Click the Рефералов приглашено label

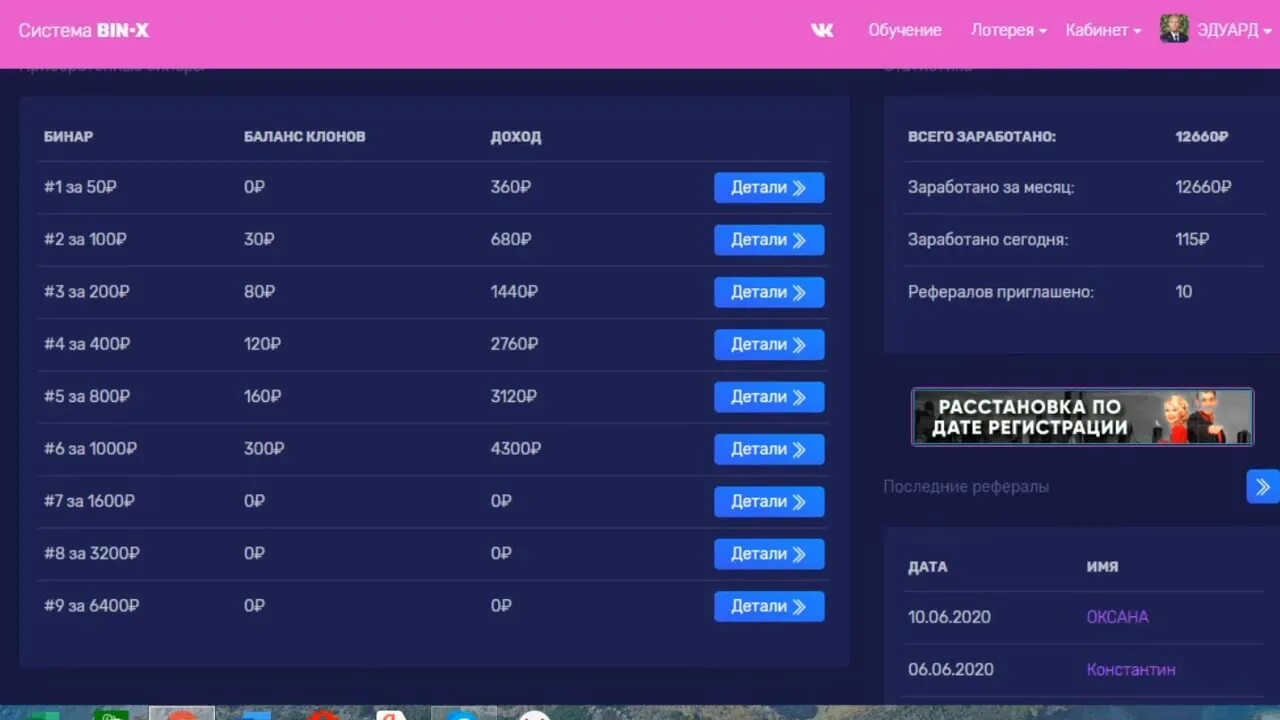click(x=1001, y=292)
